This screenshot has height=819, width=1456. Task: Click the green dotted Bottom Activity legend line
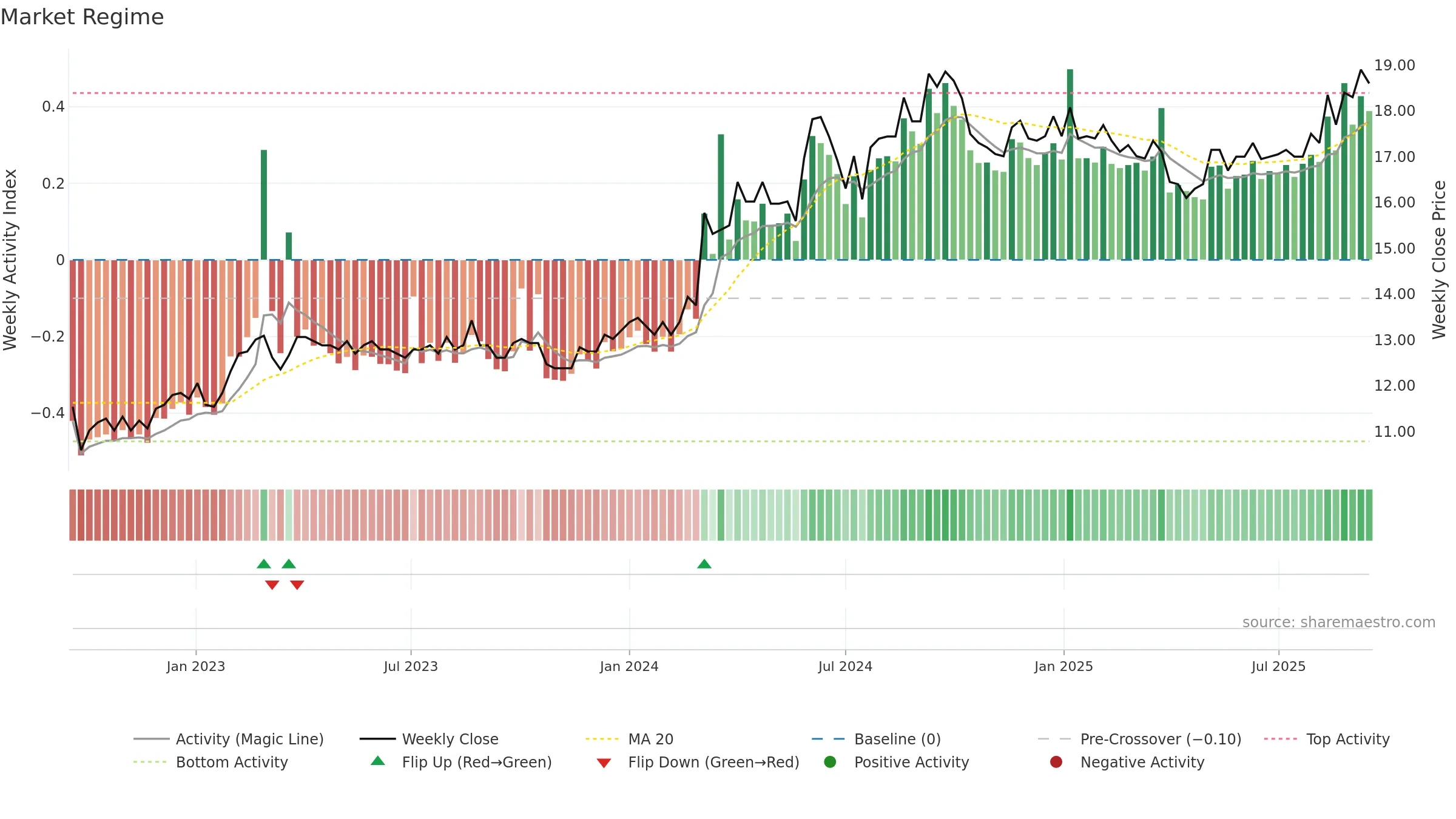[x=150, y=762]
